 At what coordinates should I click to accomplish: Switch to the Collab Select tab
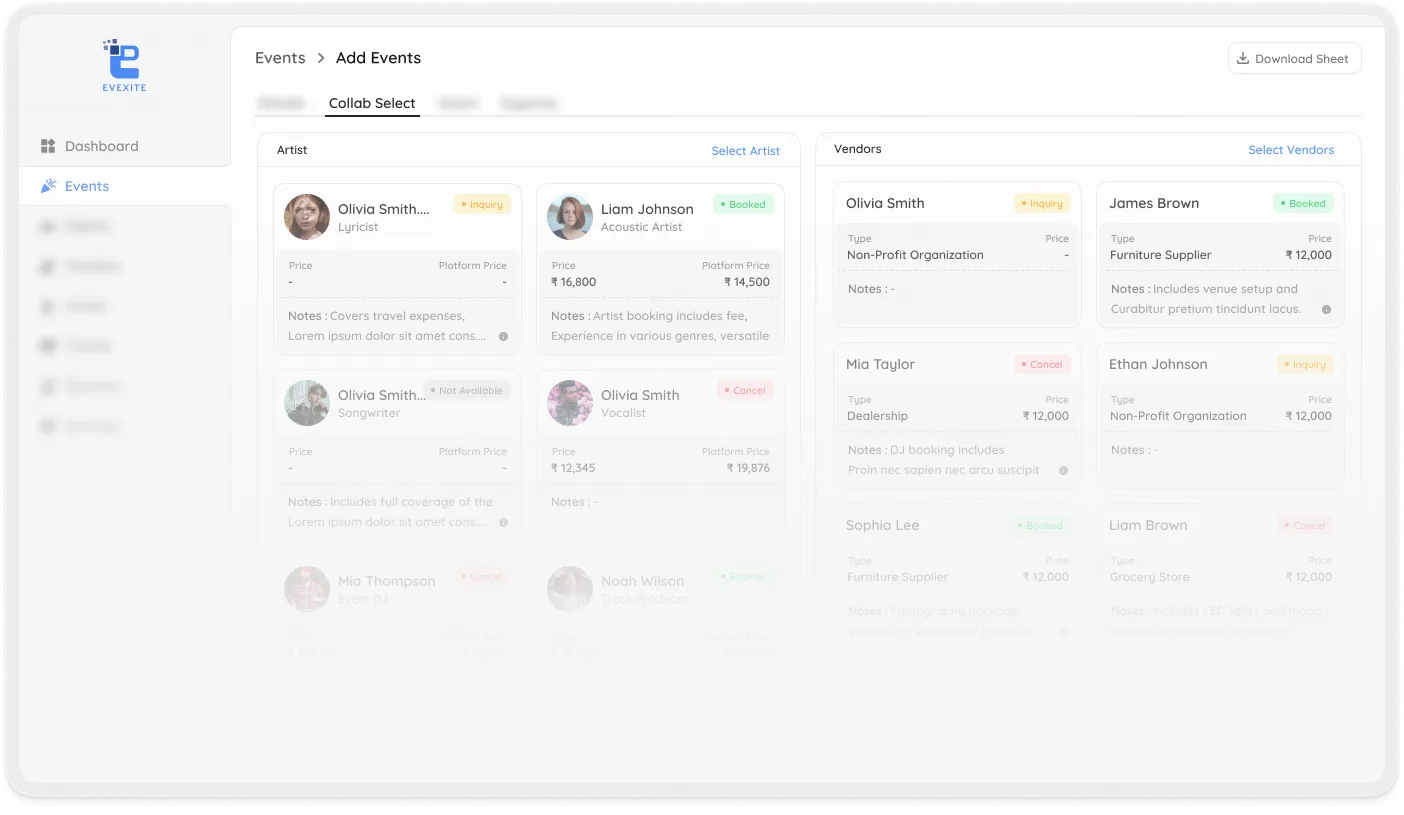pos(372,103)
